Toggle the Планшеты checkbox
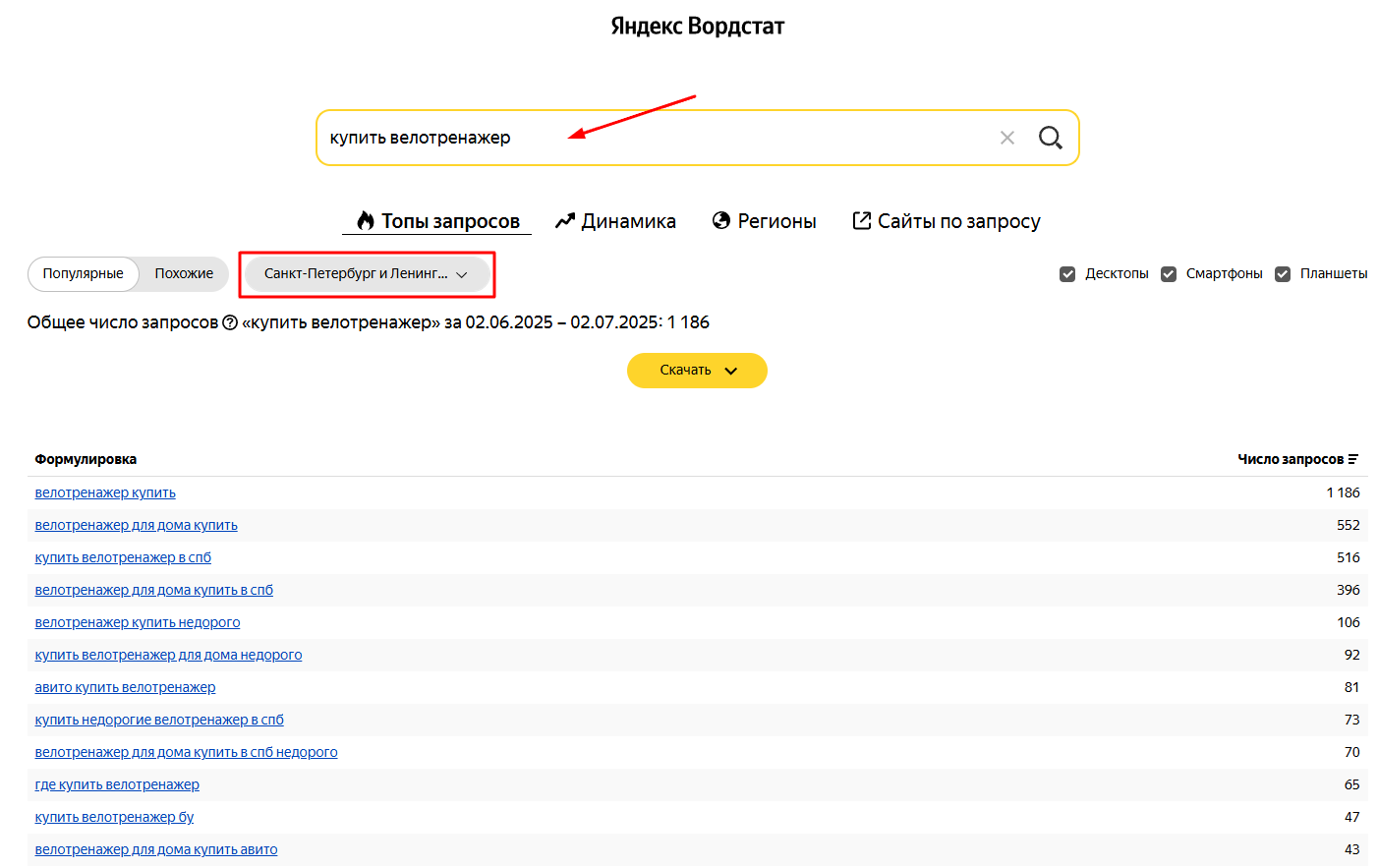This screenshot has height=868, width=1378. tap(1283, 274)
